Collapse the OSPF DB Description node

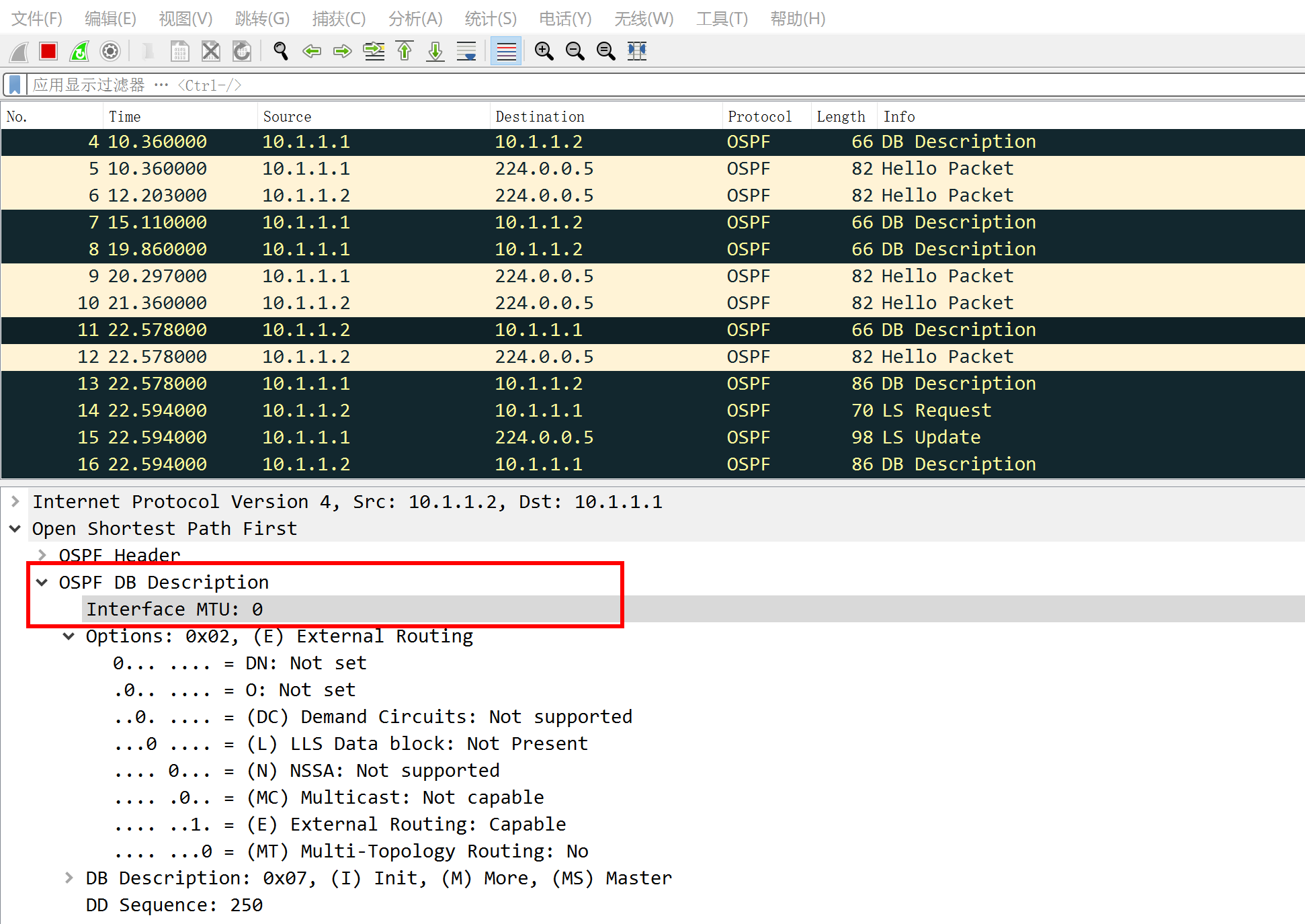[x=42, y=583]
